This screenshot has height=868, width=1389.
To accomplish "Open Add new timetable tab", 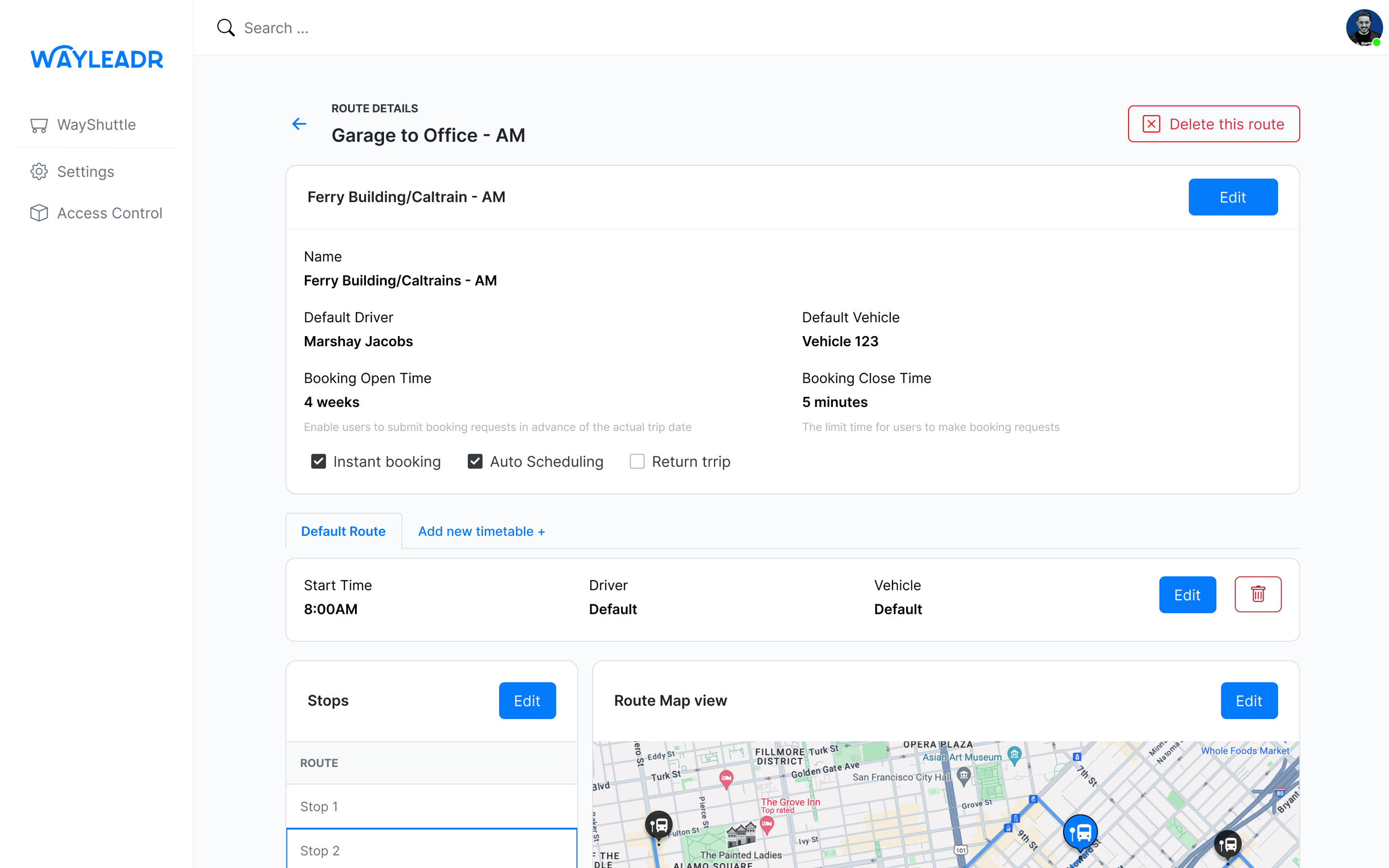I will tap(481, 531).
